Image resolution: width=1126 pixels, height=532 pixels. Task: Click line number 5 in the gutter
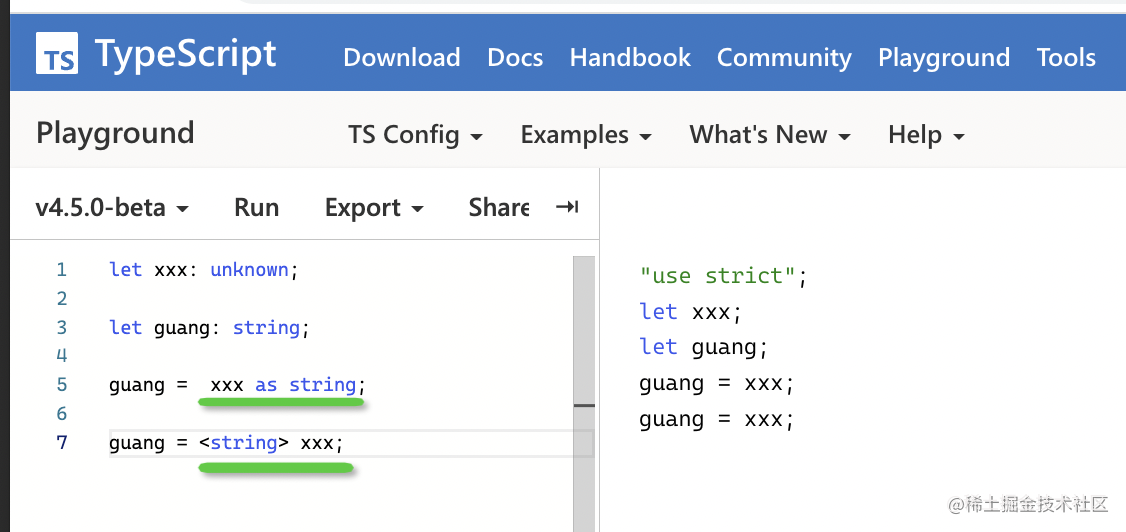(x=62, y=385)
